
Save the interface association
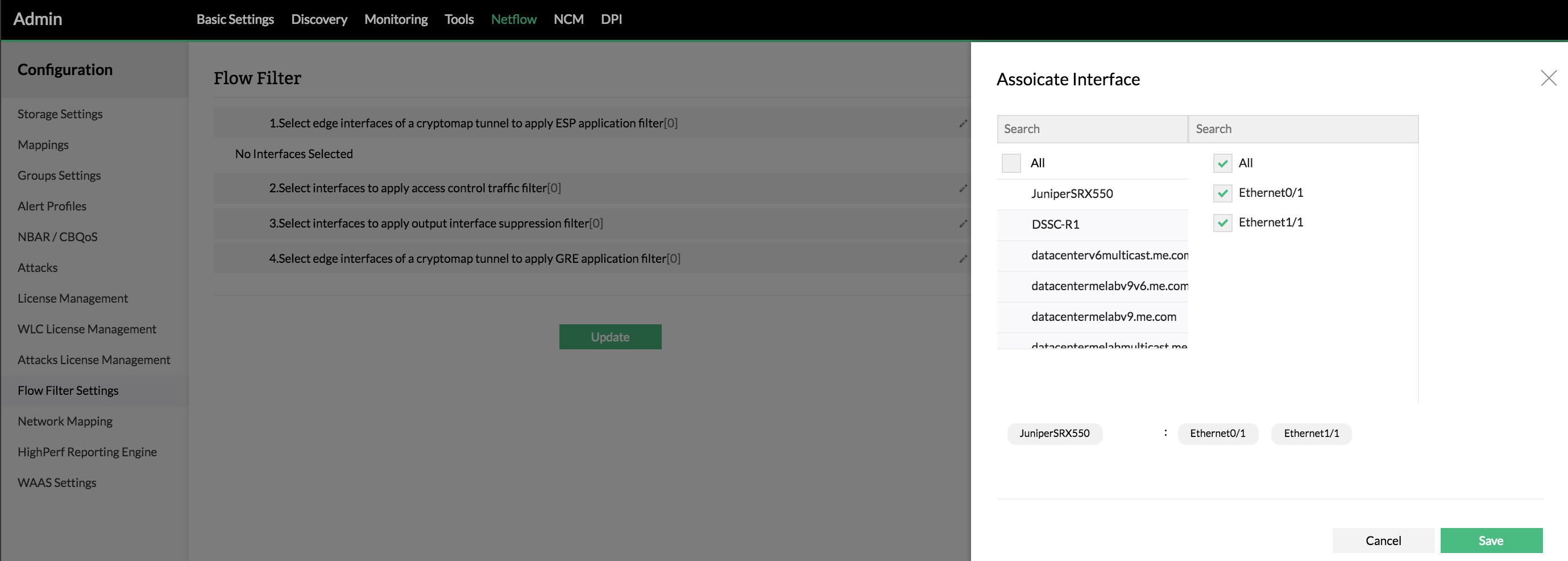point(1491,541)
